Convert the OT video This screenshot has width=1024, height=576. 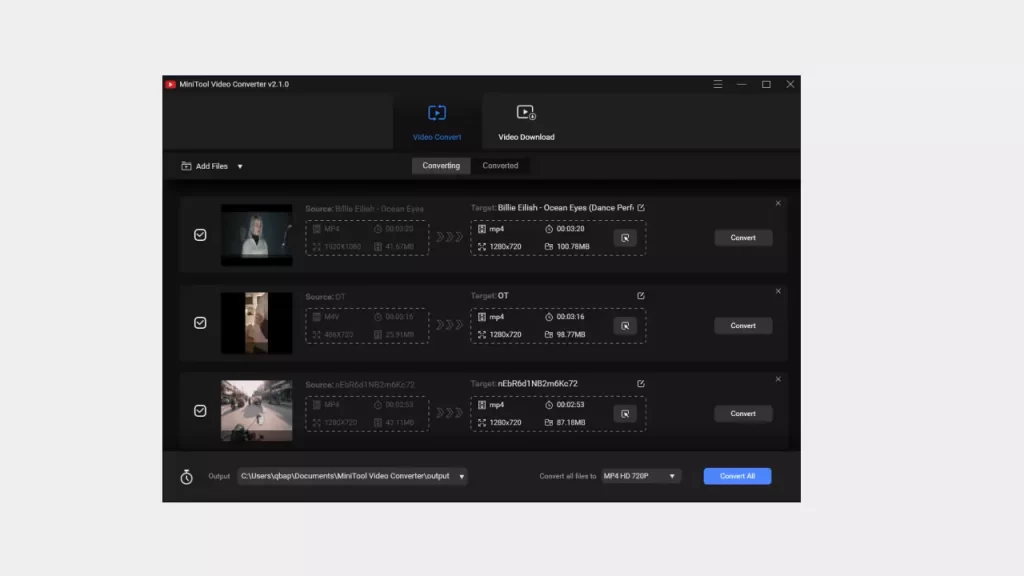pyautogui.click(x=743, y=326)
